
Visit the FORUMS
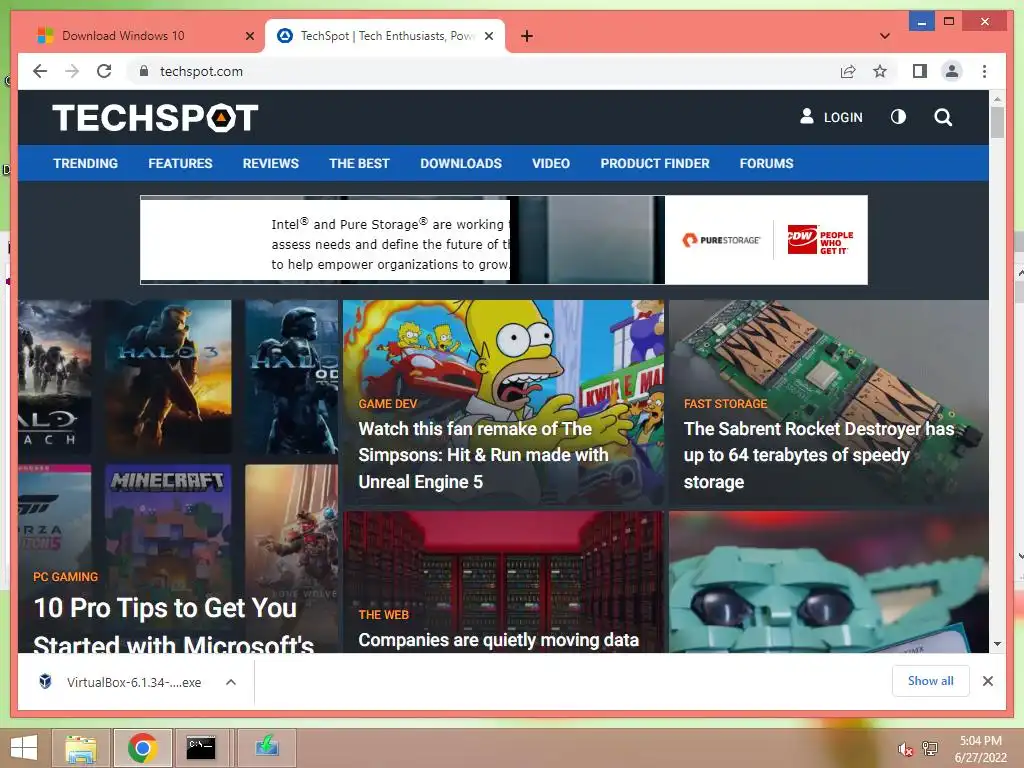click(766, 163)
